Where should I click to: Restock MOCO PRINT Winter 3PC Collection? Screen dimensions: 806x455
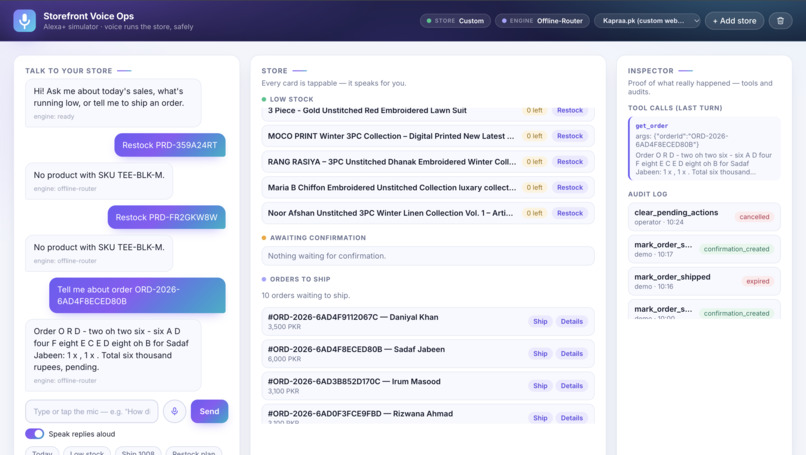570,136
